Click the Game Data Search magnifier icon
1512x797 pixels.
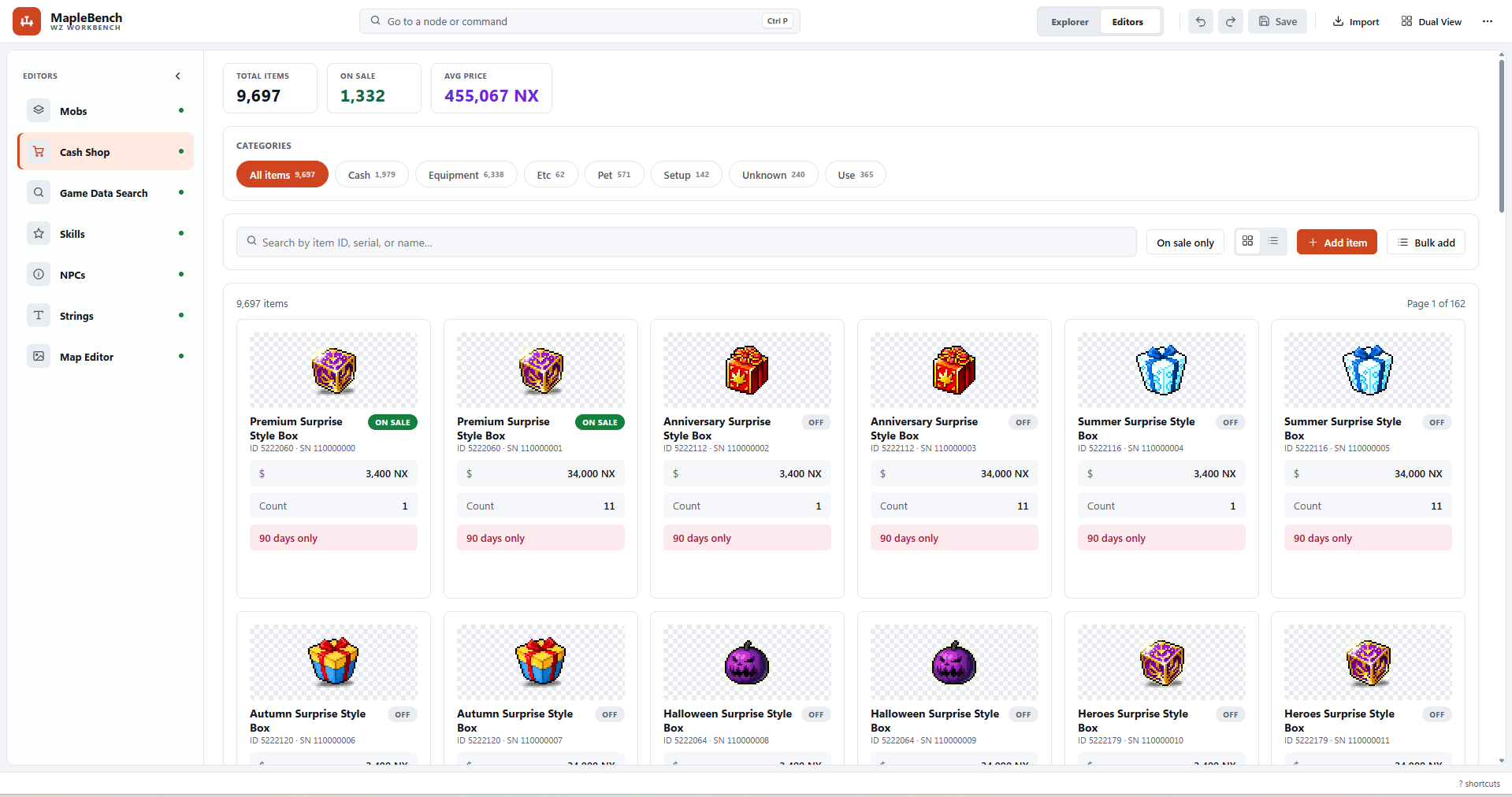pyautogui.click(x=39, y=192)
